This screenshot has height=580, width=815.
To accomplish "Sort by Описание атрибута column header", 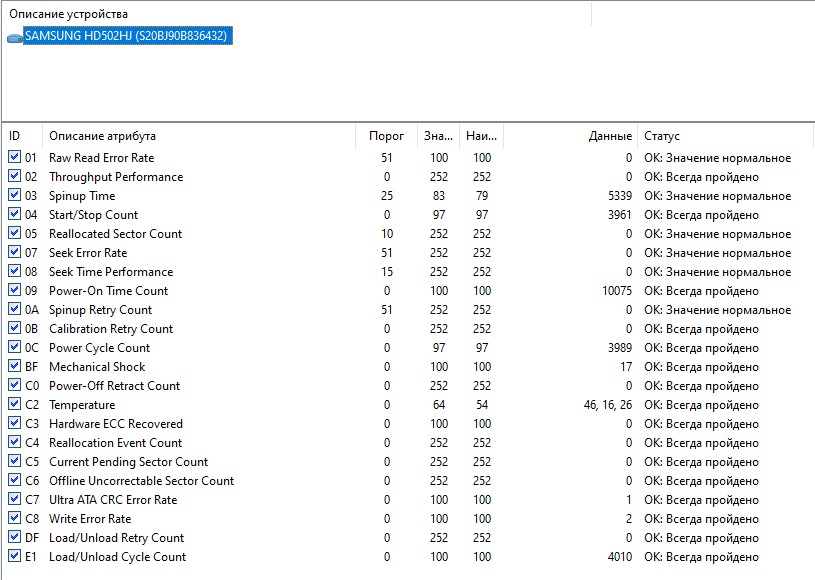I will click(x=102, y=136).
